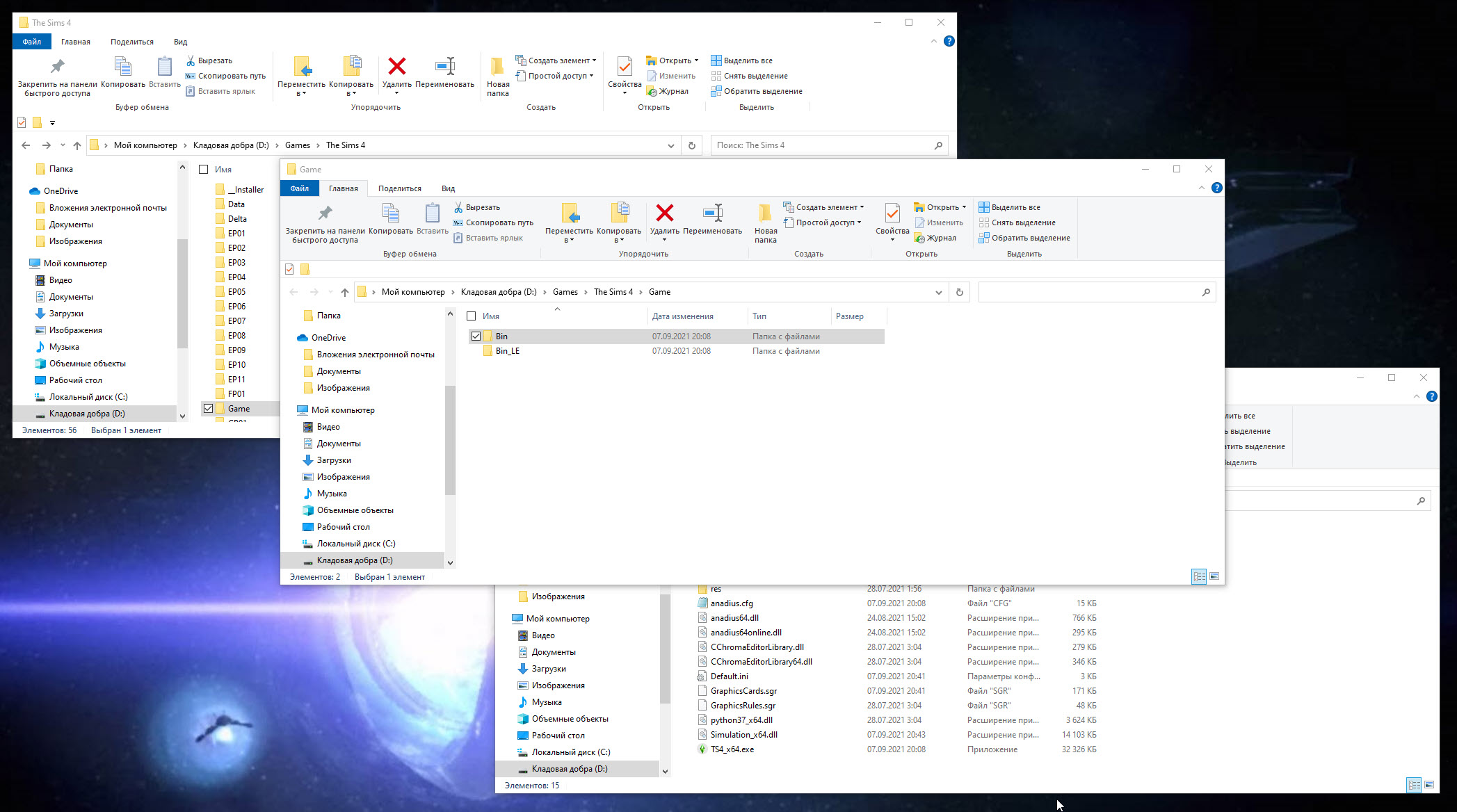Refresh the Game window folder view

[x=960, y=292]
